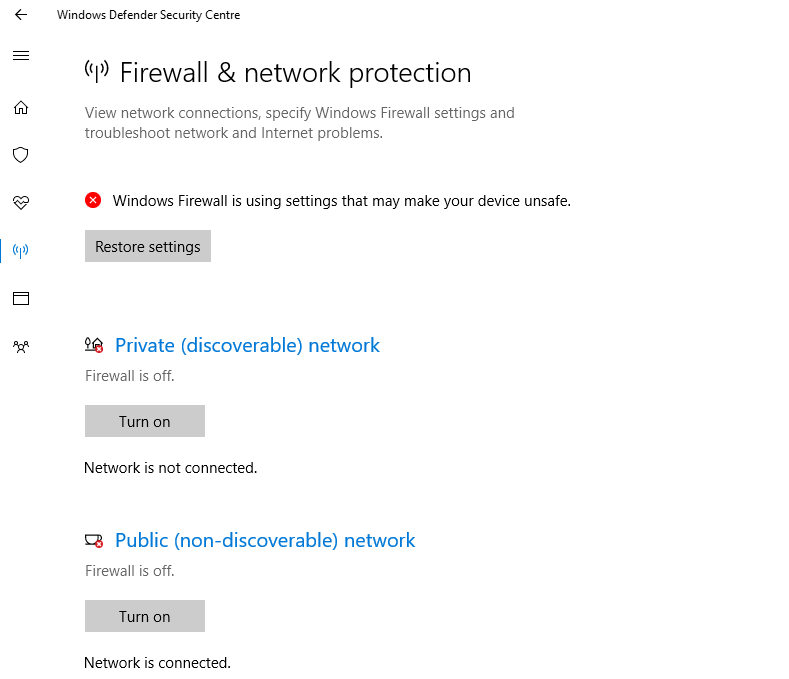The width and height of the screenshot is (789, 679).
Task: Expand the hamburger navigation menu
Action: 21,56
